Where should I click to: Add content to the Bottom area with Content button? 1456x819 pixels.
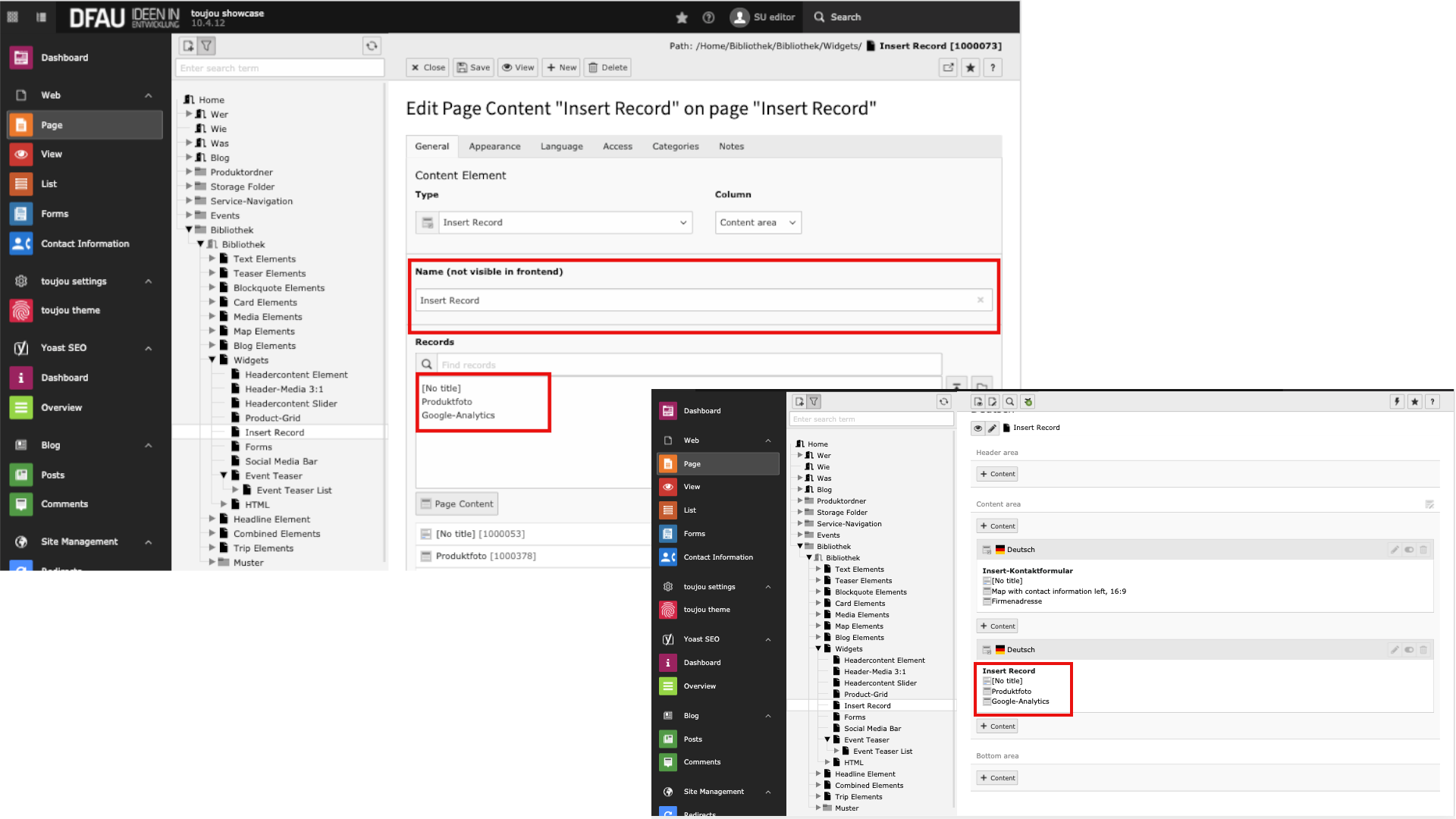[996, 777]
